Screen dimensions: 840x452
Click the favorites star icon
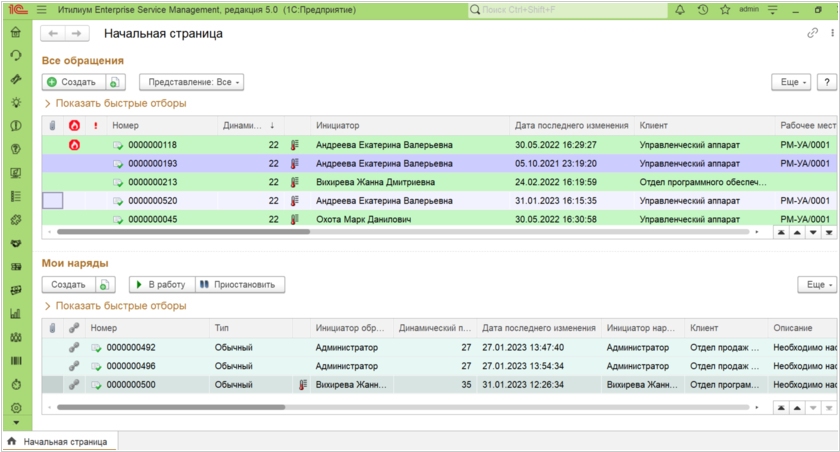tap(723, 9)
